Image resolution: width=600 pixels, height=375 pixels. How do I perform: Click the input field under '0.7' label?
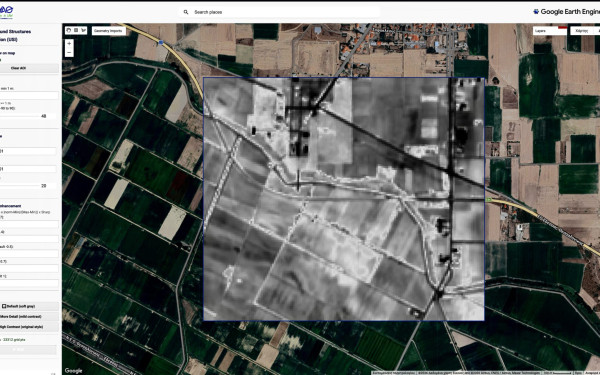point(29,269)
